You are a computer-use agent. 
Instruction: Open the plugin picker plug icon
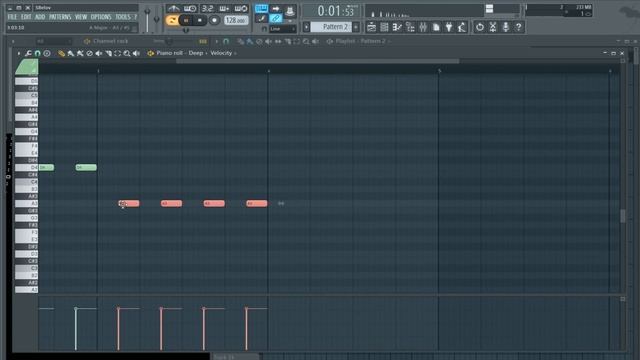click(x=449, y=27)
